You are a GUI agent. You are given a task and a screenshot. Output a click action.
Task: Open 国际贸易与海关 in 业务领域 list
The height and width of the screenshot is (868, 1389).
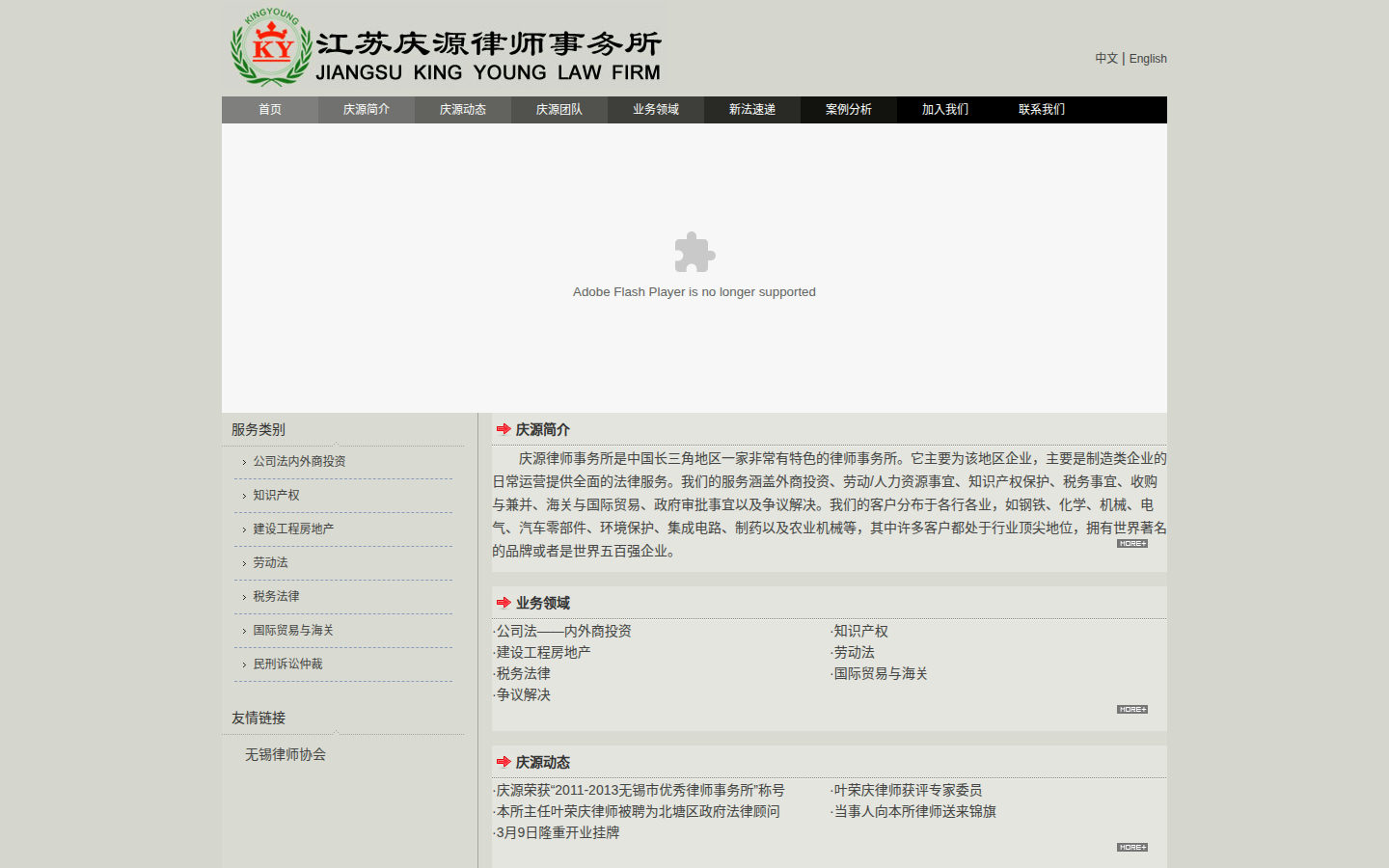(x=881, y=674)
